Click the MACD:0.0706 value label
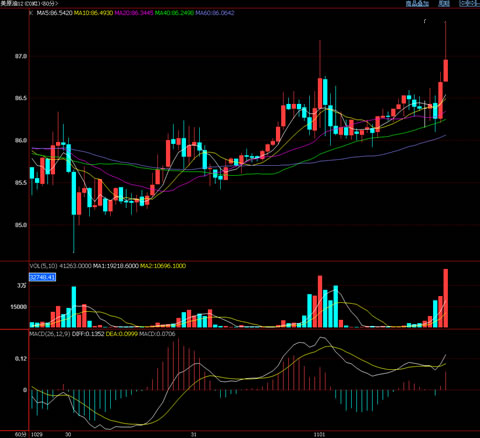The width and height of the screenshot is (480, 438). (157, 334)
